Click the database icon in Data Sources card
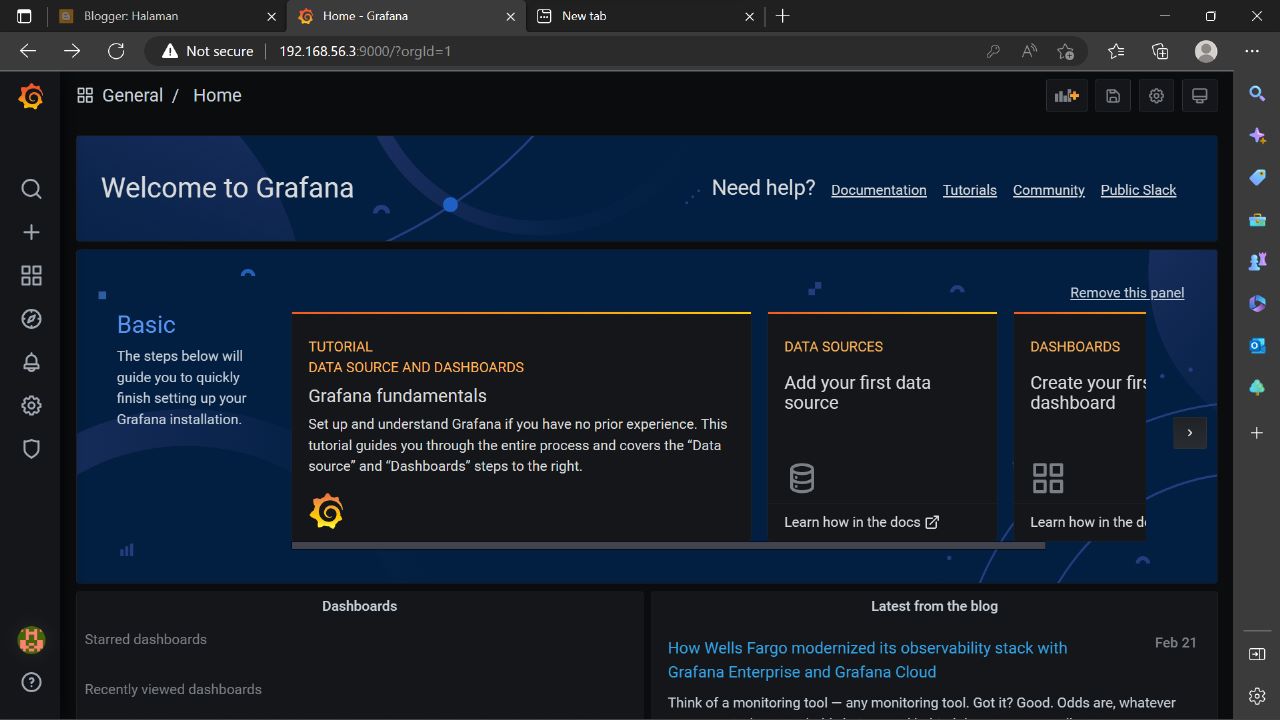 pyautogui.click(x=802, y=478)
